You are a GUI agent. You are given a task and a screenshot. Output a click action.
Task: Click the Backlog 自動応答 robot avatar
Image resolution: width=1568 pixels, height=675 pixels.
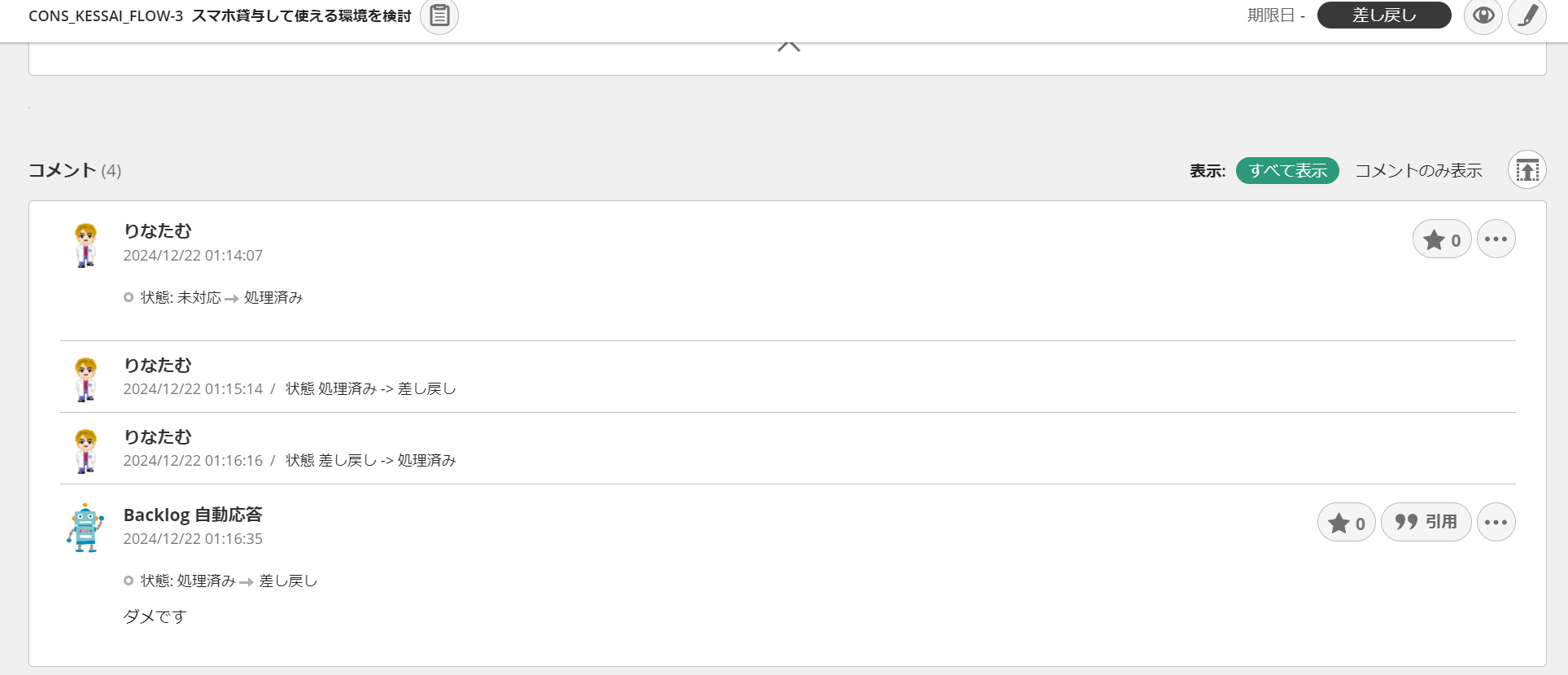coord(85,528)
